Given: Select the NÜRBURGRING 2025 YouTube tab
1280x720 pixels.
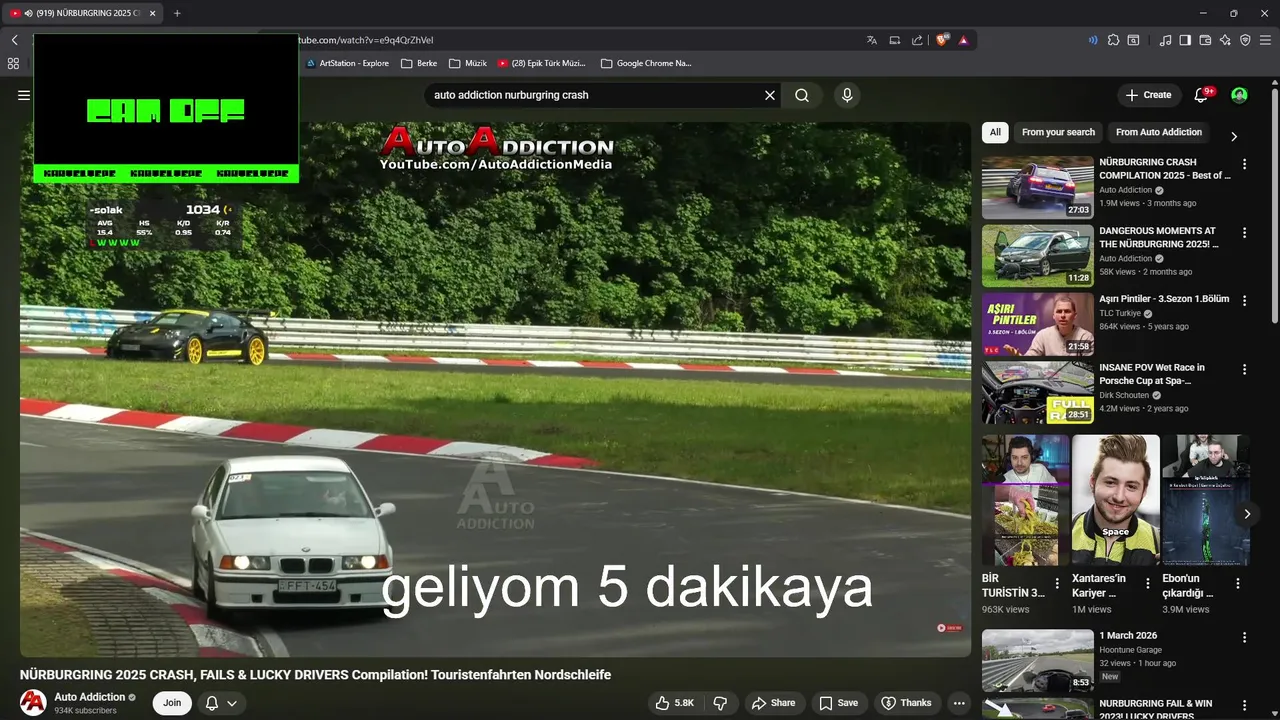Looking at the screenshot, I should click(84, 13).
